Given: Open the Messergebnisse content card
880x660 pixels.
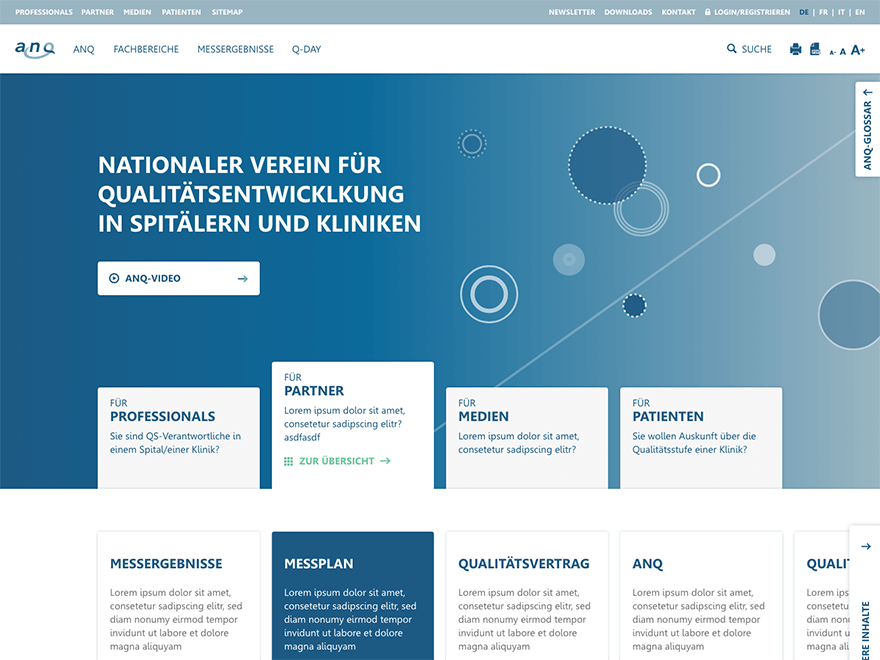Looking at the screenshot, I should click(x=178, y=595).
